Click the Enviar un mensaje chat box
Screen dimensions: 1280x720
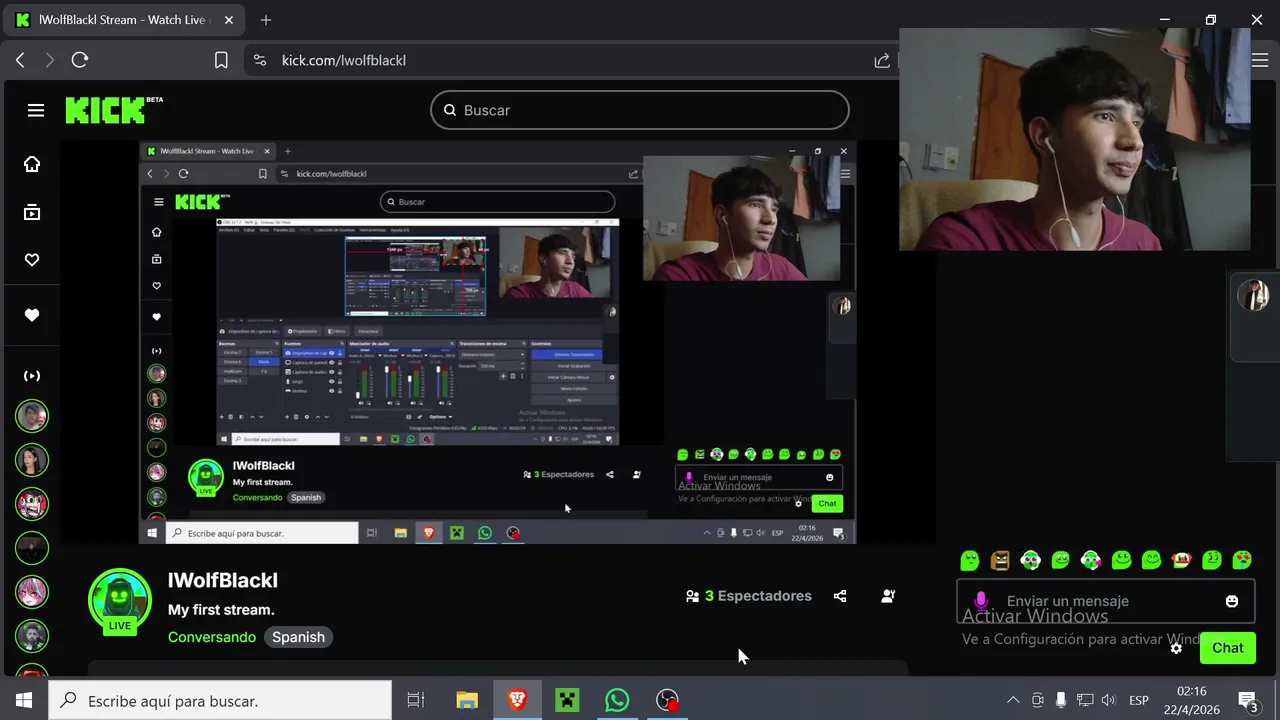click(1105, 601)
